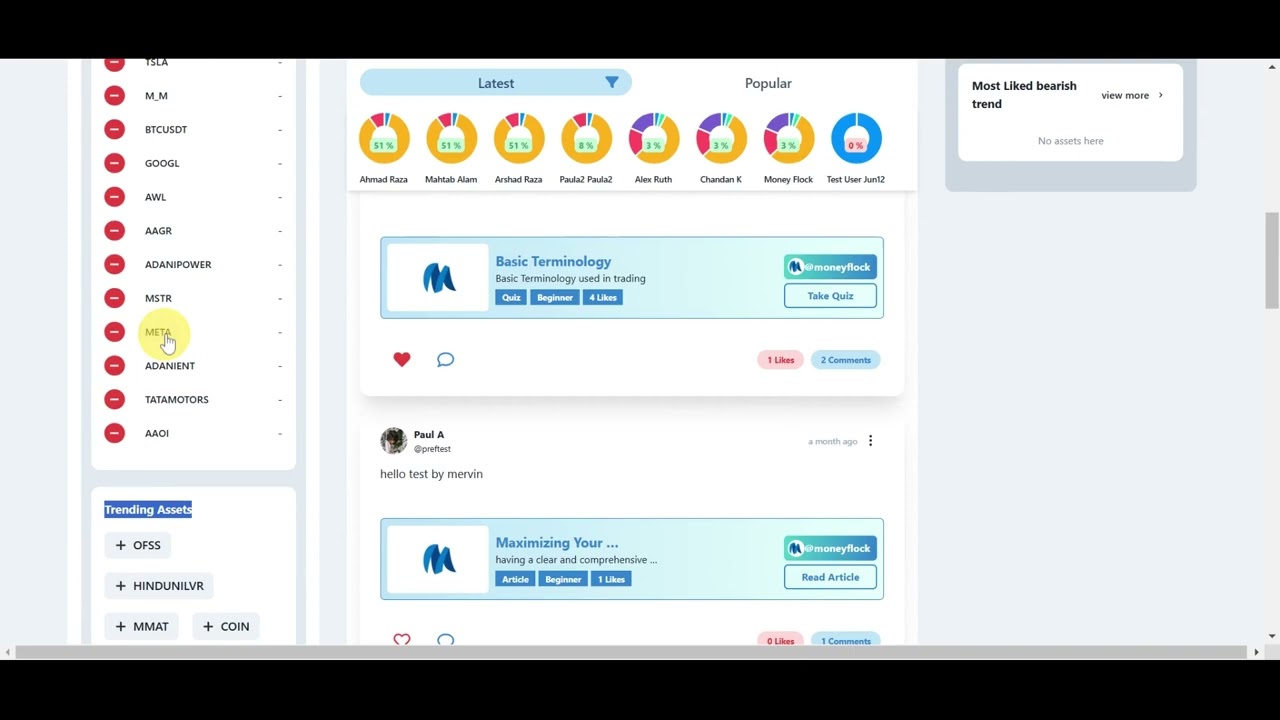Open the Latest filter dropdown arrow
This screenshot has width=1280, height=720.
click(612, 83)
